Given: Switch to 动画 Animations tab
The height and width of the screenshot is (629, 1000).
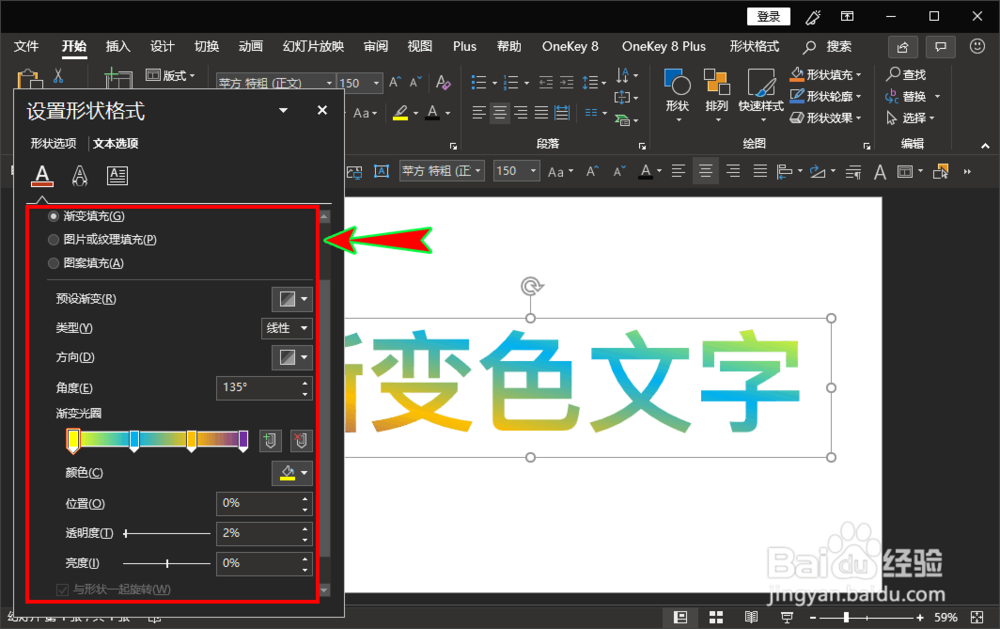Looking at the screenshot, I should [251, 47].
